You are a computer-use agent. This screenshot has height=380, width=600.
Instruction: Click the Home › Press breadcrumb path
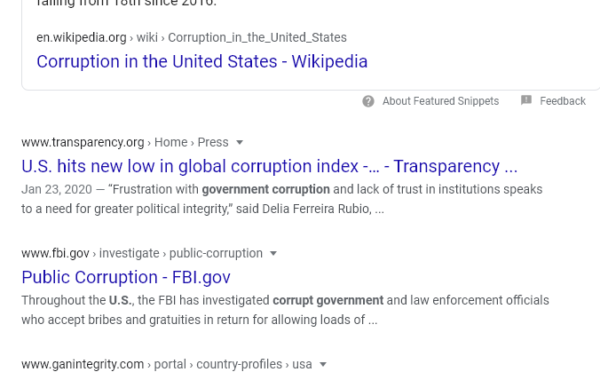point(191,142)
